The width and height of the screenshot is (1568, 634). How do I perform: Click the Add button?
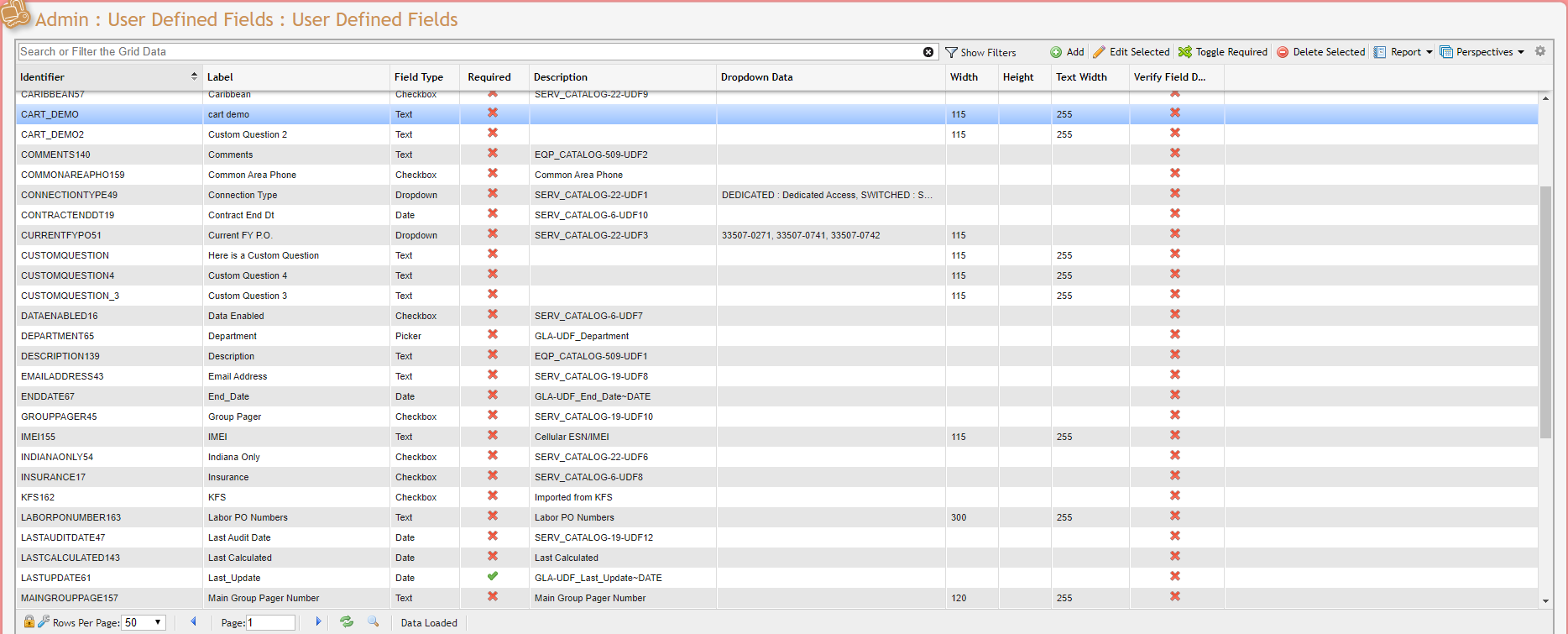coord(1067,52)
